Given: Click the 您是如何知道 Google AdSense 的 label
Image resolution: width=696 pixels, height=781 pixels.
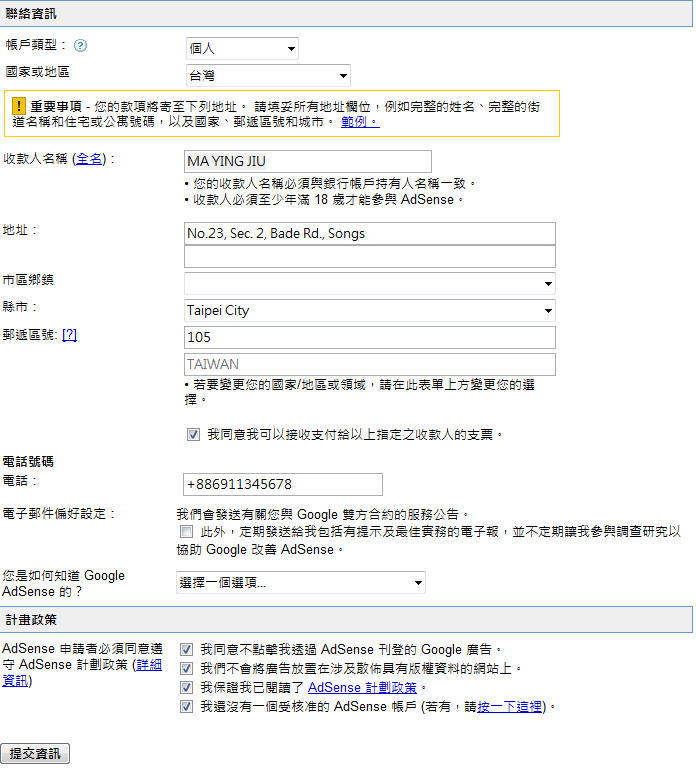Looking at the screenshot, I should (x=63, y=583).
